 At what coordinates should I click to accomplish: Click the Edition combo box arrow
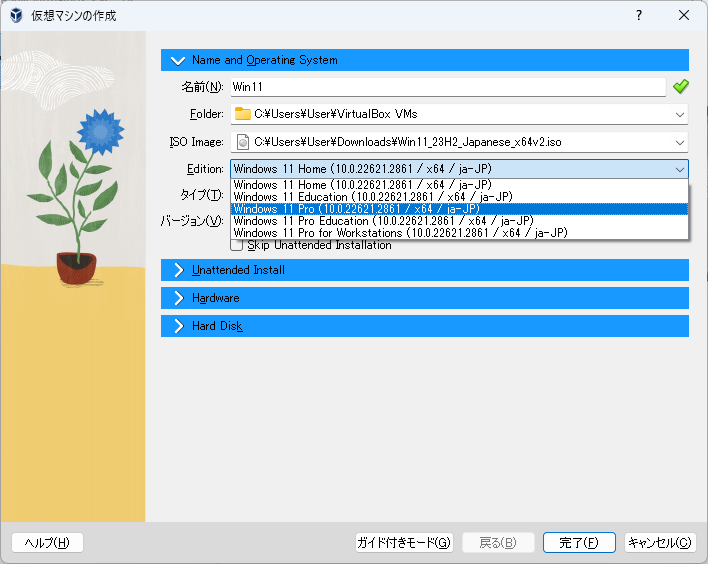tap(680, 170)
